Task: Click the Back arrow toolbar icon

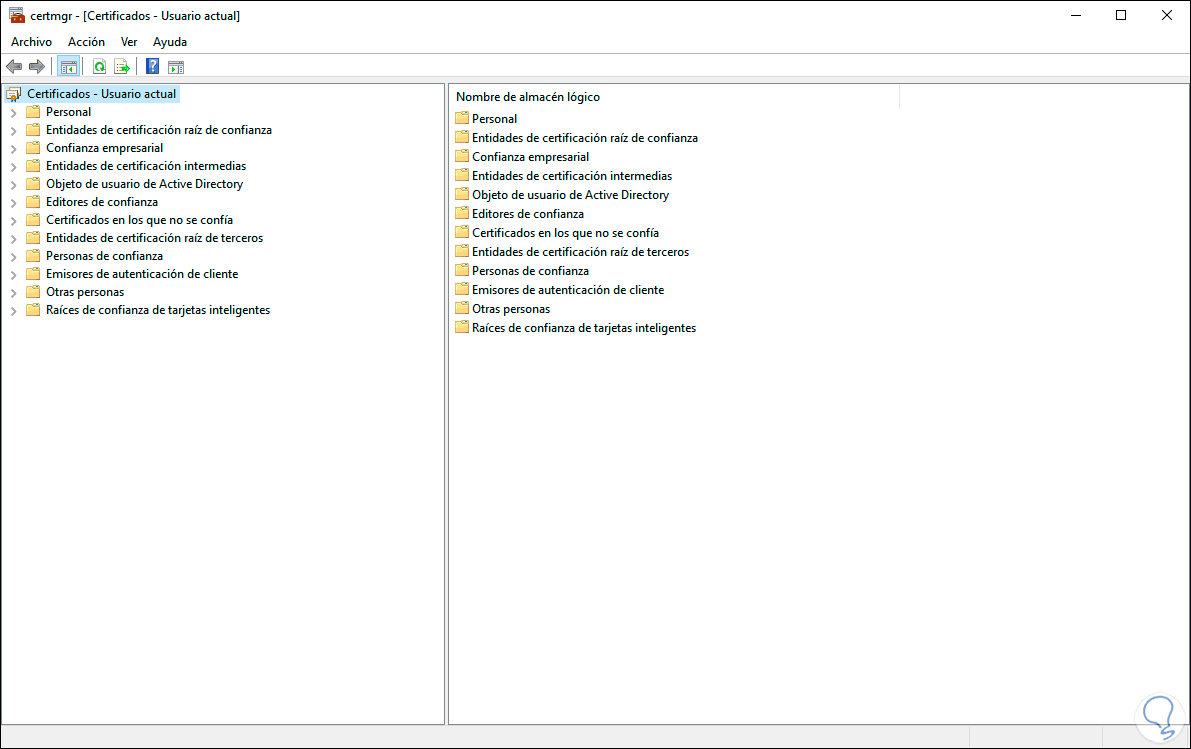Action: tap(14, 67)
